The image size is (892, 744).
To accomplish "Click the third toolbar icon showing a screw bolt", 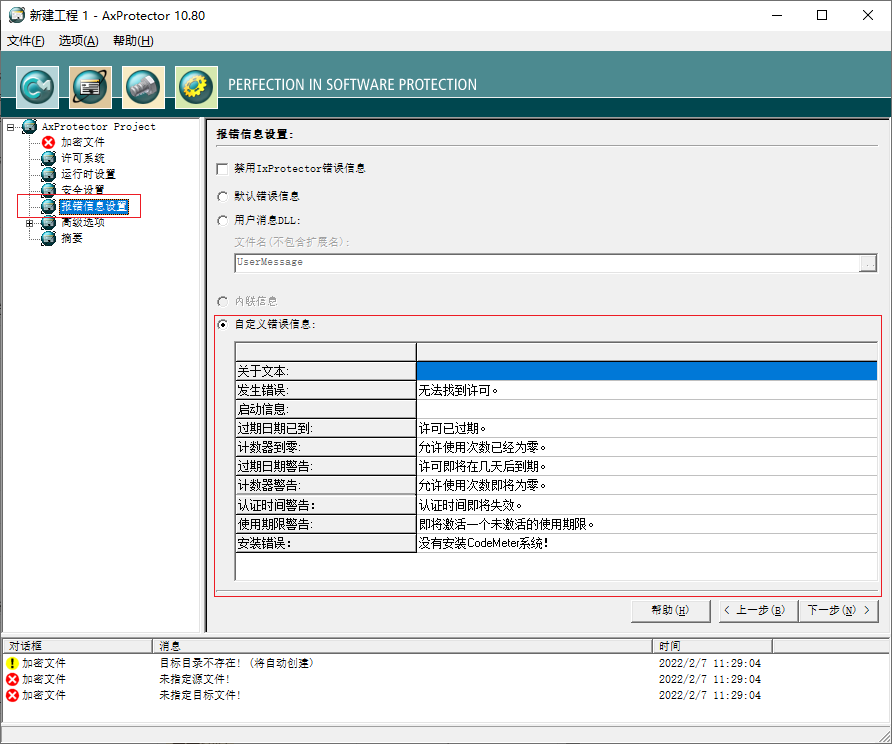I will [x=143, y=87].
